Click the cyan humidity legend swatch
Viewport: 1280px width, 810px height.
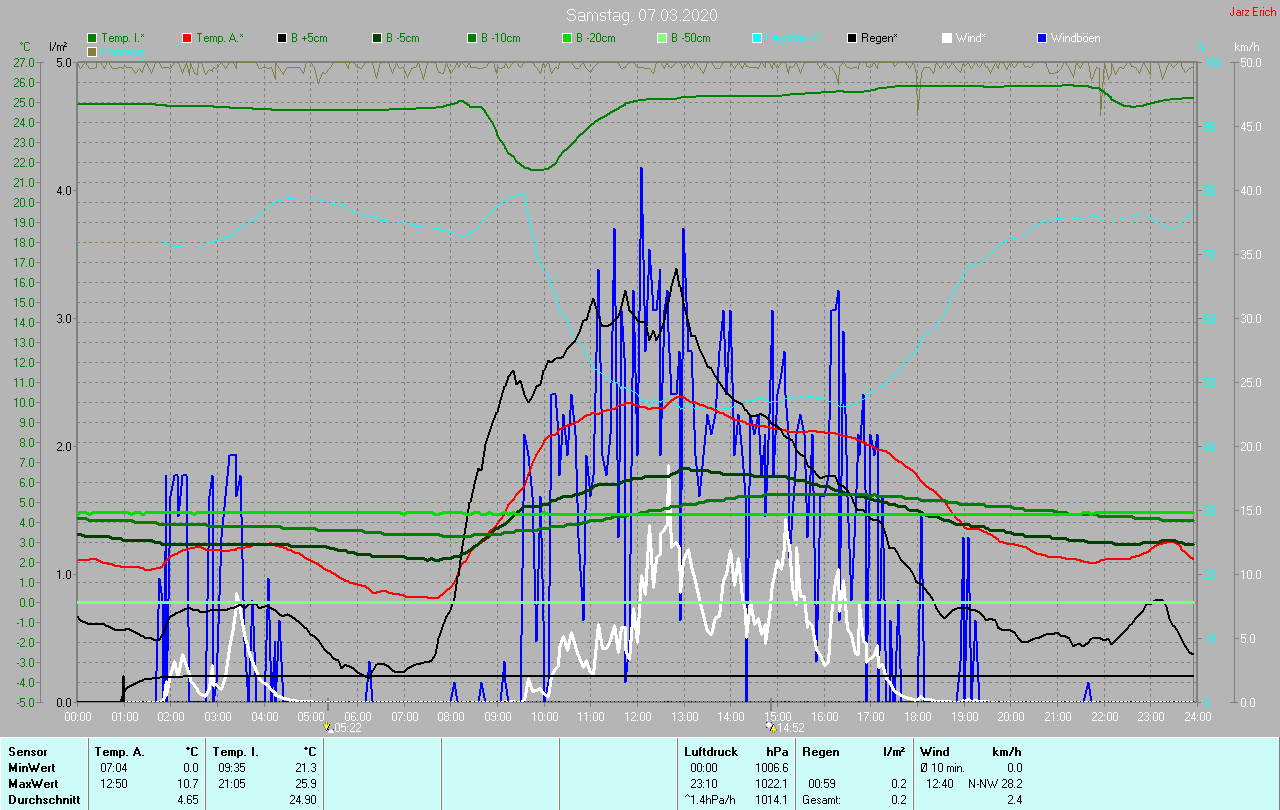click(x=757, y=38)
